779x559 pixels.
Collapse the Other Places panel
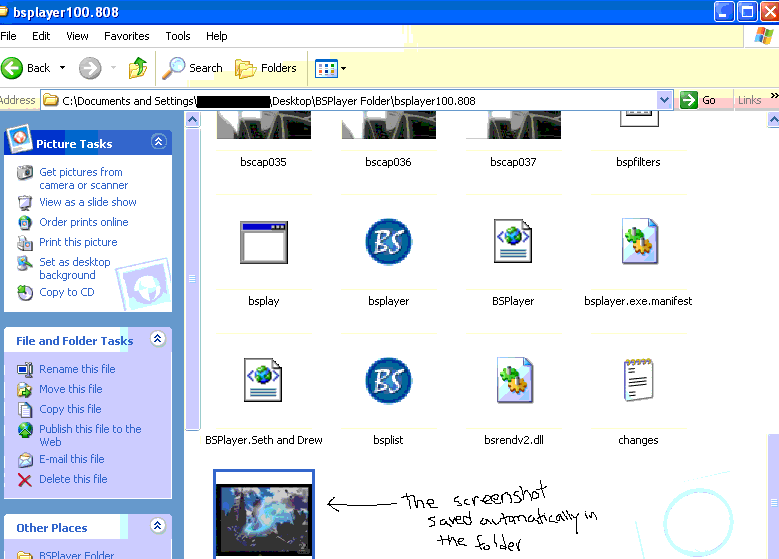[x=158, y=526]
